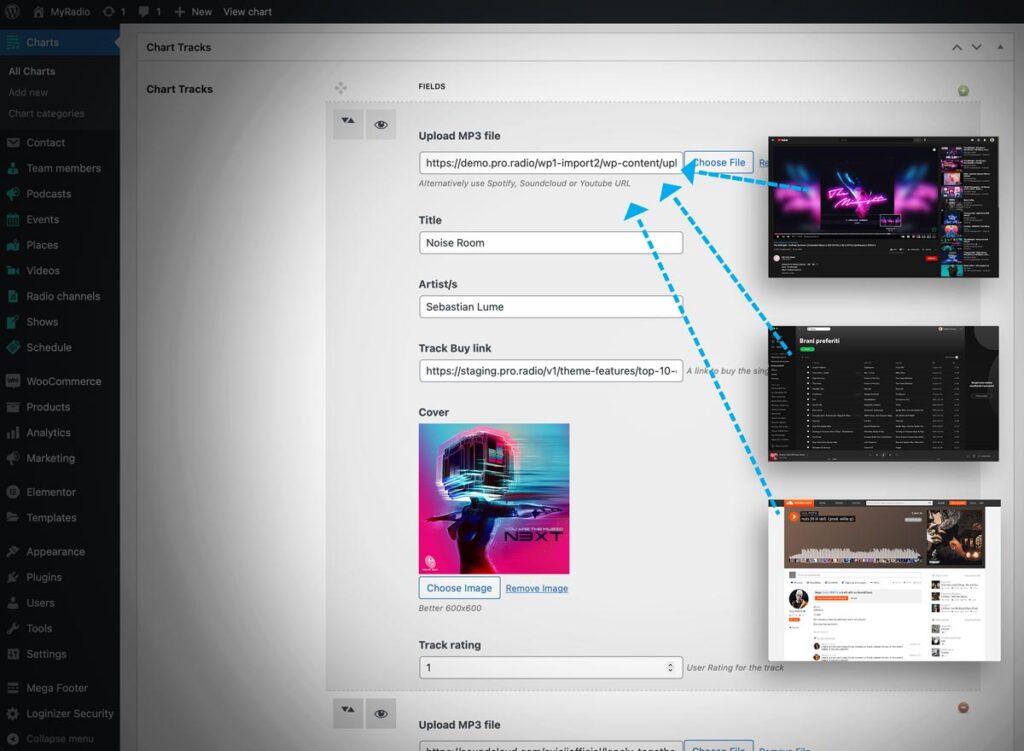Screen dimensions: 1024x751
Task: Select Chart categories submenu item
Action: point(46,114)
